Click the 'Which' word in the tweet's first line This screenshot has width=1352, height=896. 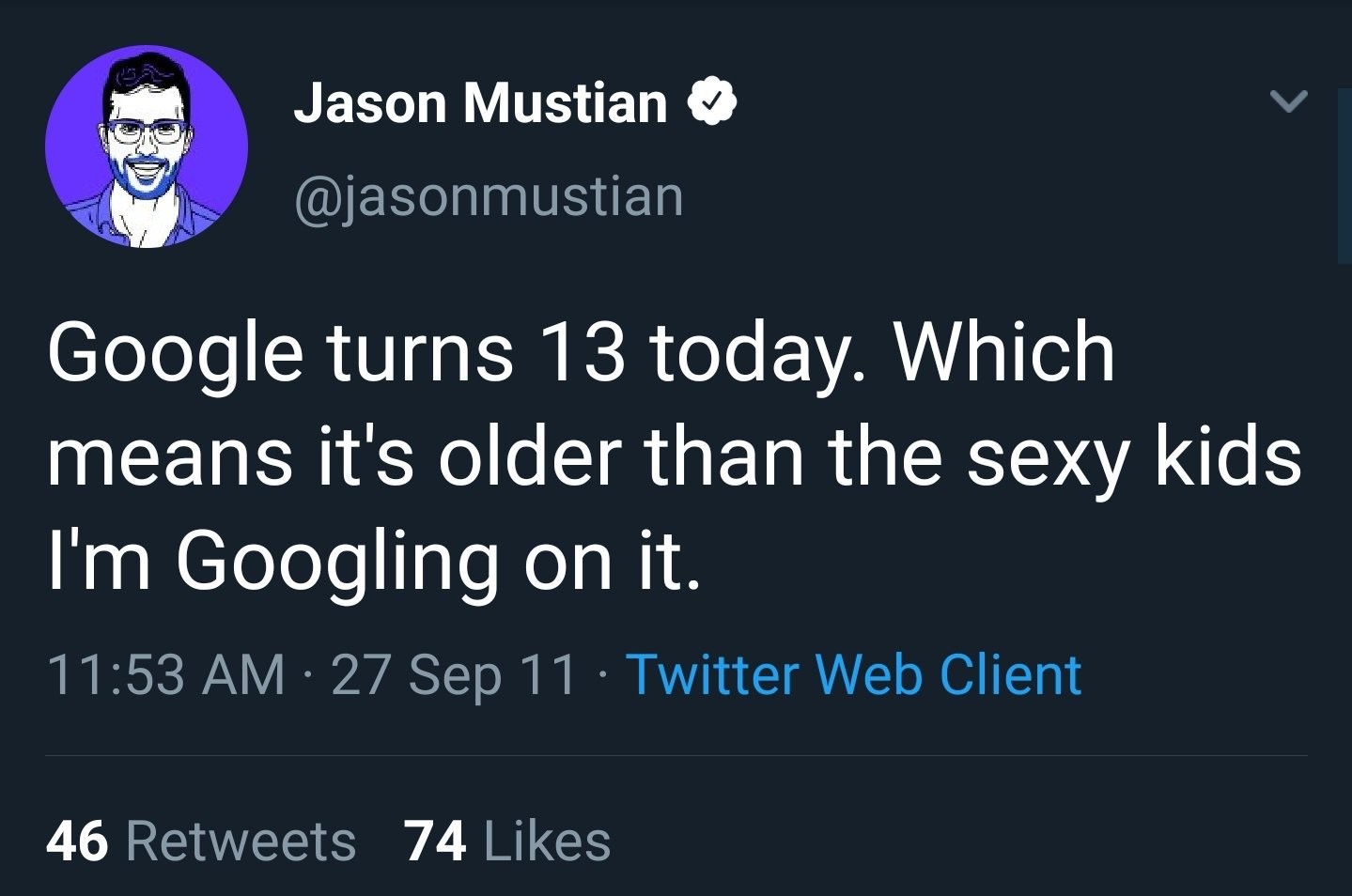point(1003,352)
